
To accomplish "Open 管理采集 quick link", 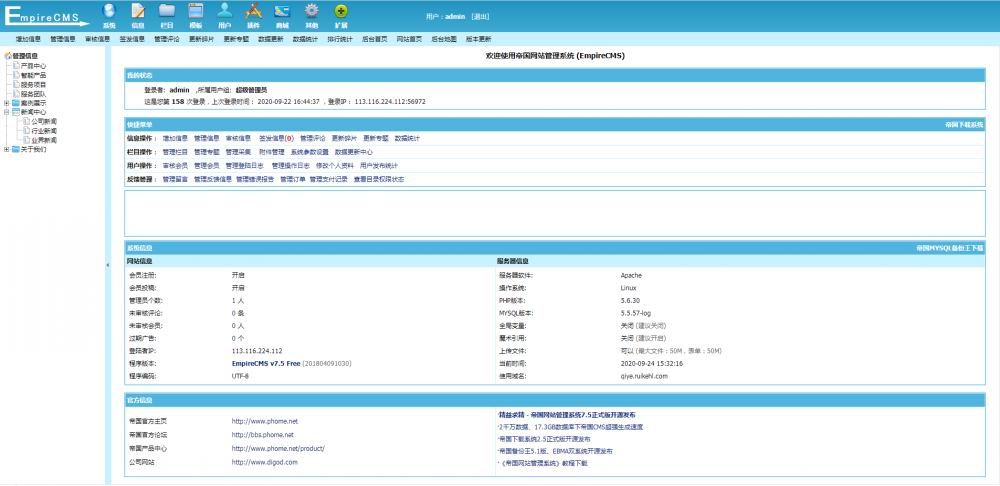I will (239, 152).
